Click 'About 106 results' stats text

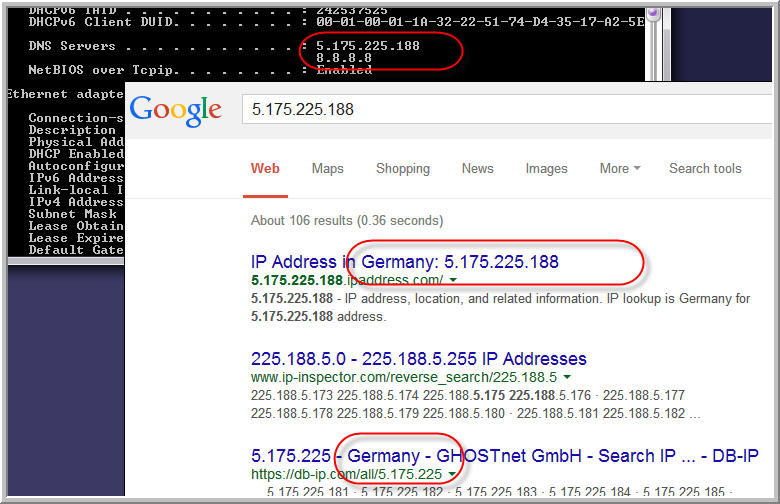(347, 220)
